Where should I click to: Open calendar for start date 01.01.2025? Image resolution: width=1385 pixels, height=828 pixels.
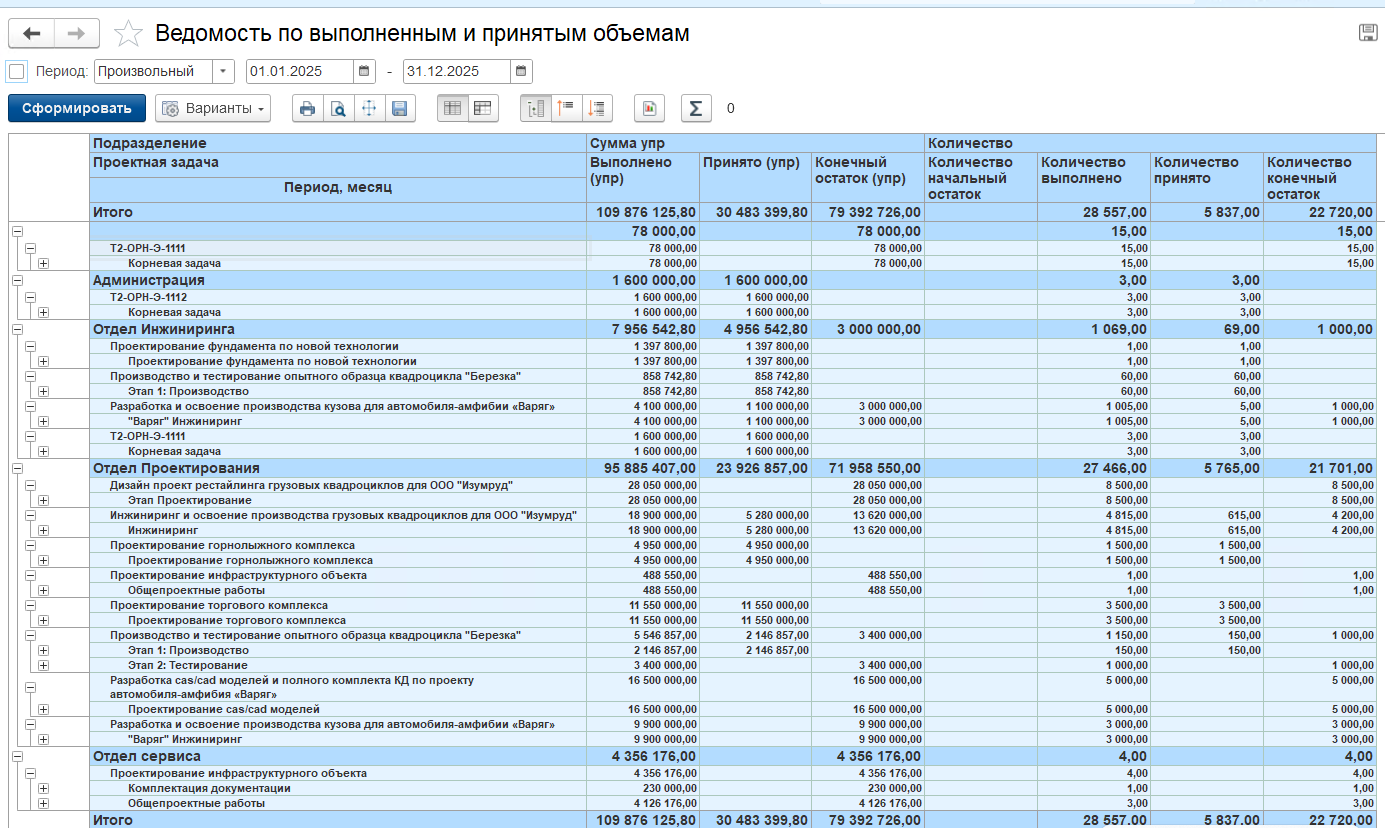coord(365,71)
